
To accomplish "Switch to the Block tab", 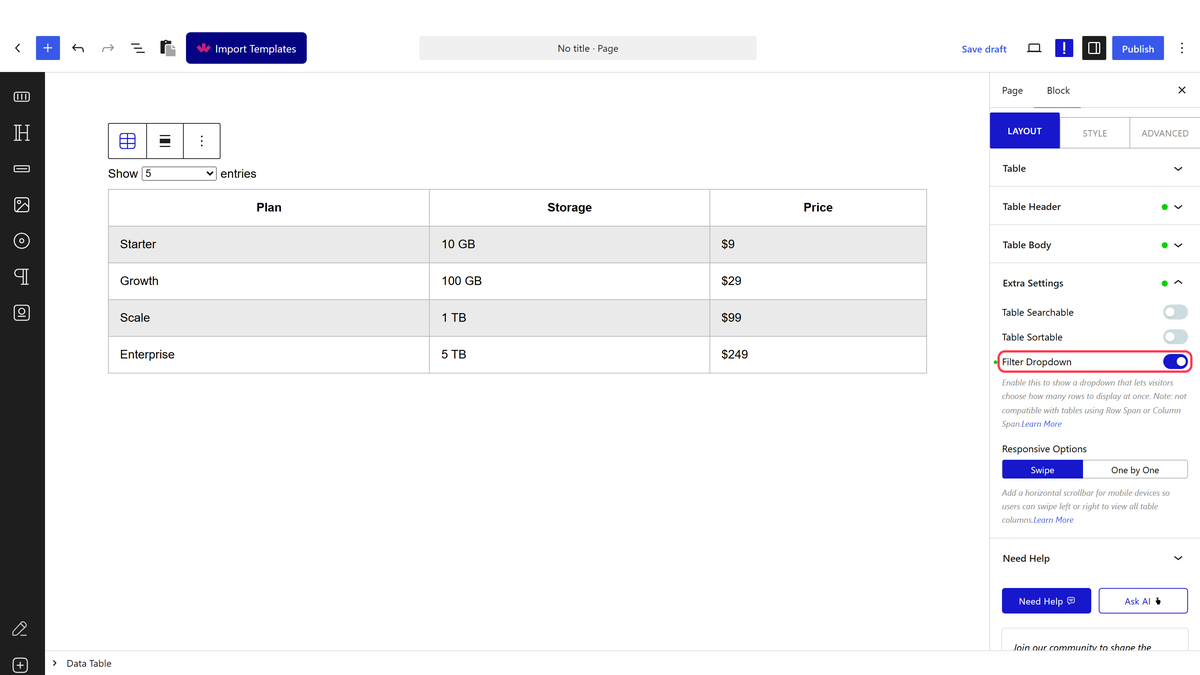I will (x=1058, y=90).
